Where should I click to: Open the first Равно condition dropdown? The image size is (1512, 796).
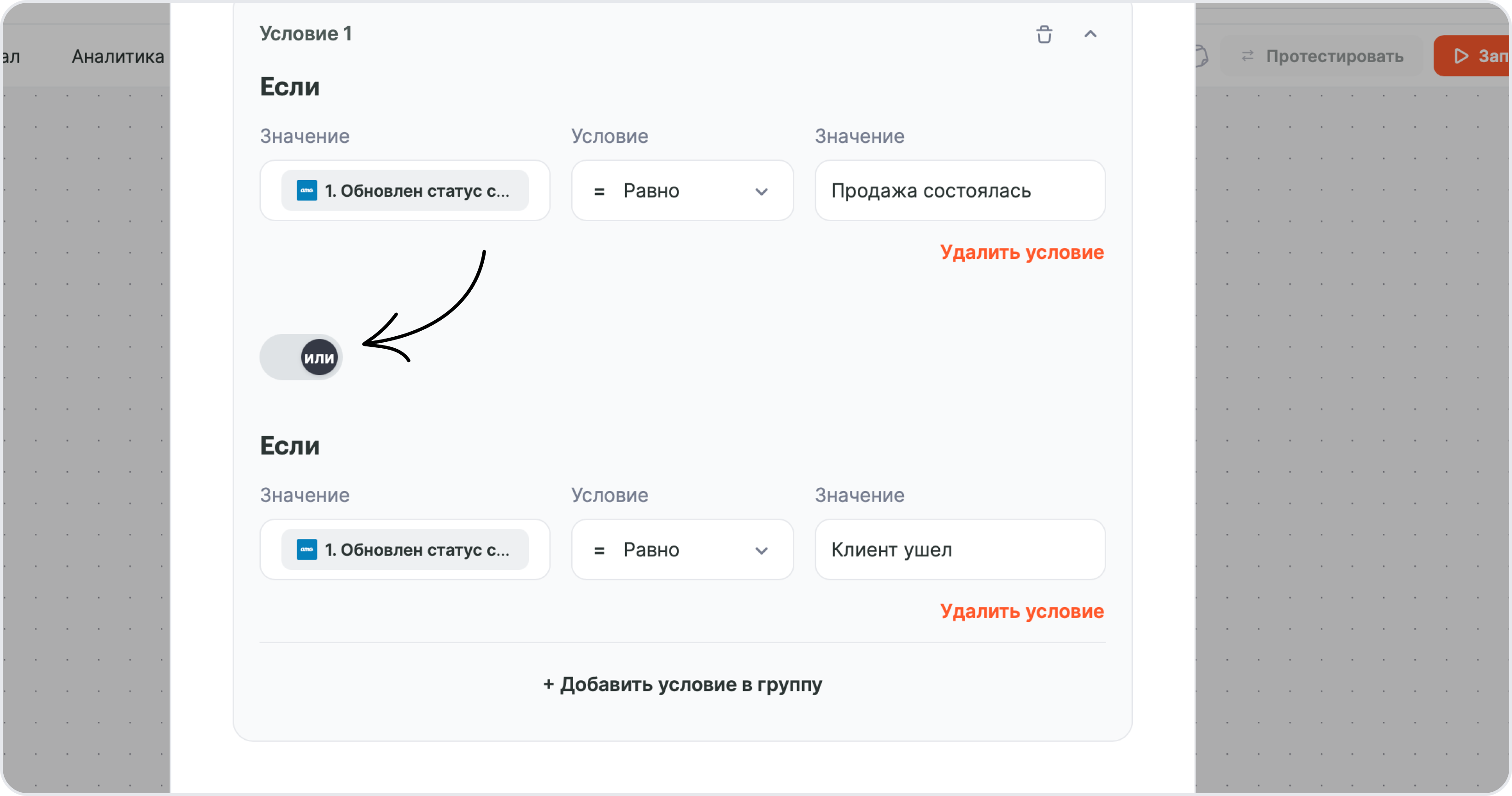683,191
